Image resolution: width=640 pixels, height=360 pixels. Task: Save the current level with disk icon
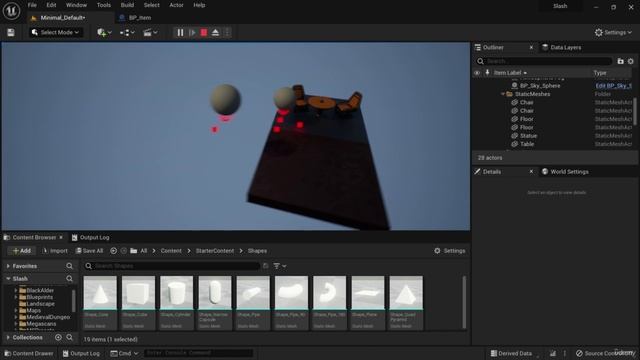[11, 33]
